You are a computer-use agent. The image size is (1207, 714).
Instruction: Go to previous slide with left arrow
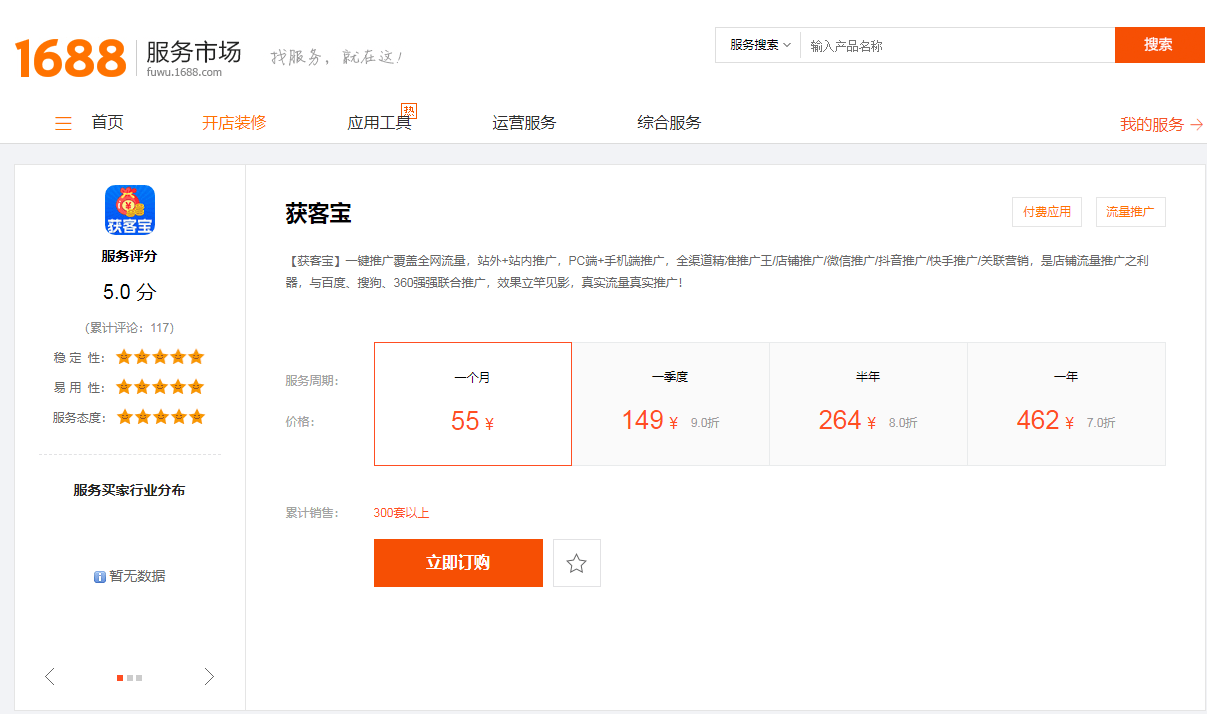[50, 677]
